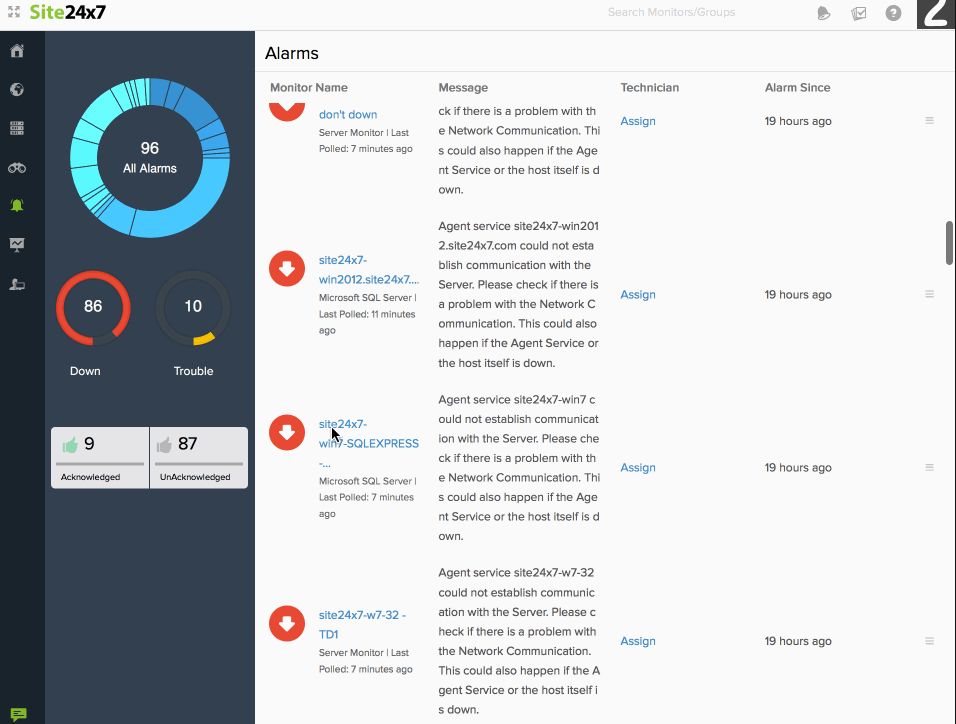This screenshot has width=956, height=724.
Task: Open the user profile avatar
Action: pos(936,14)
